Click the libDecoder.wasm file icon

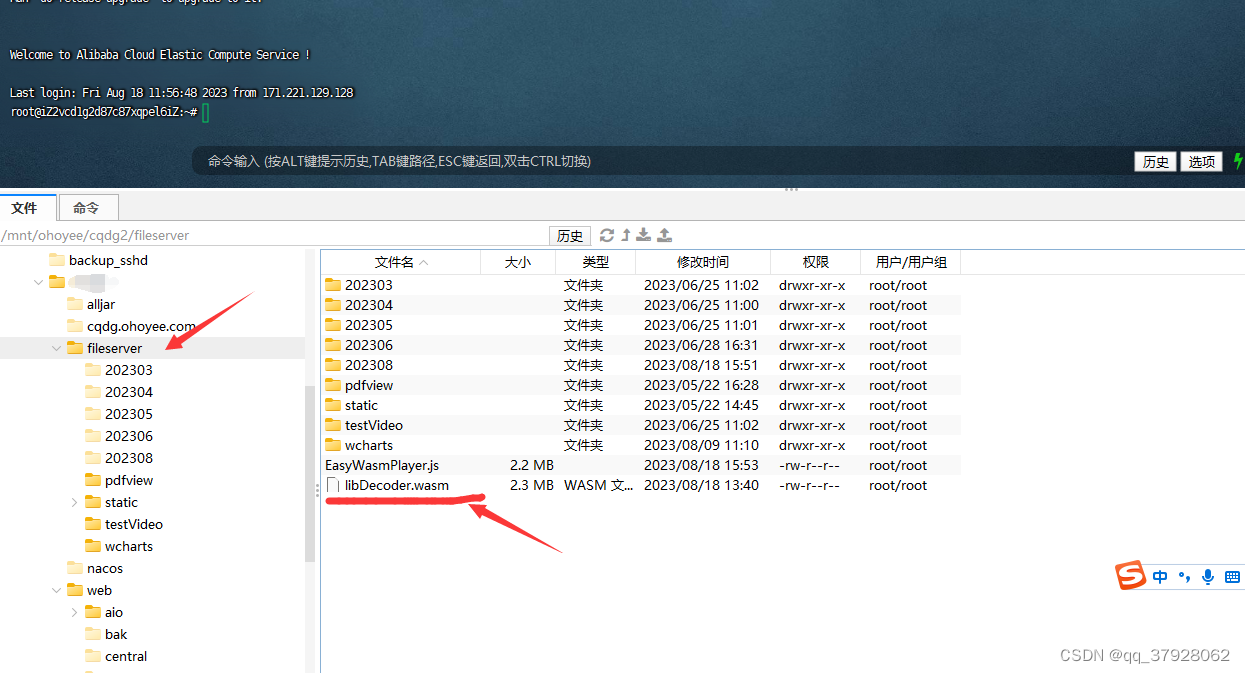tap(333, 485)
